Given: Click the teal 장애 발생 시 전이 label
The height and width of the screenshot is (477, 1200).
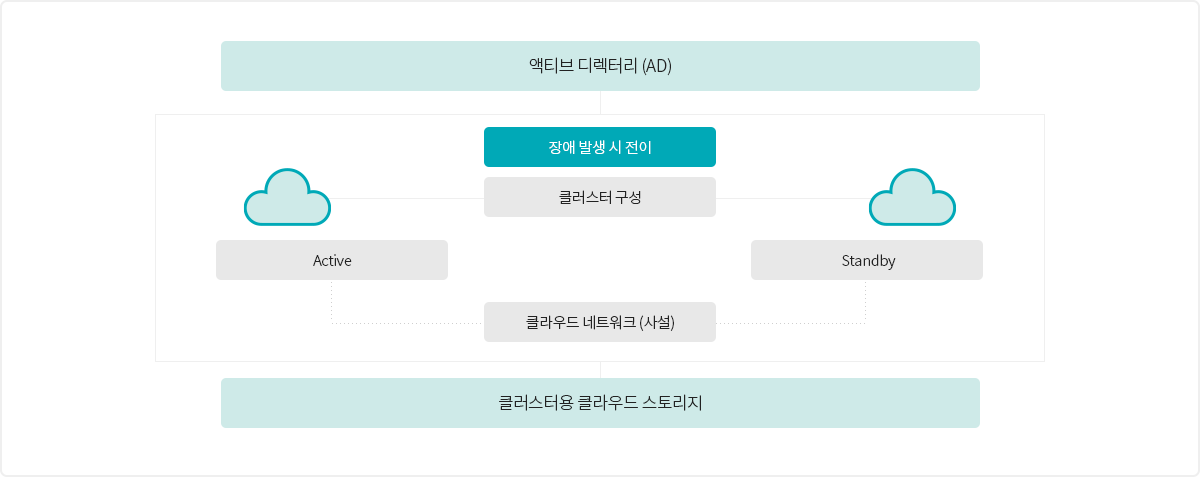Looking at the screenshot, I should pos(600,147).
